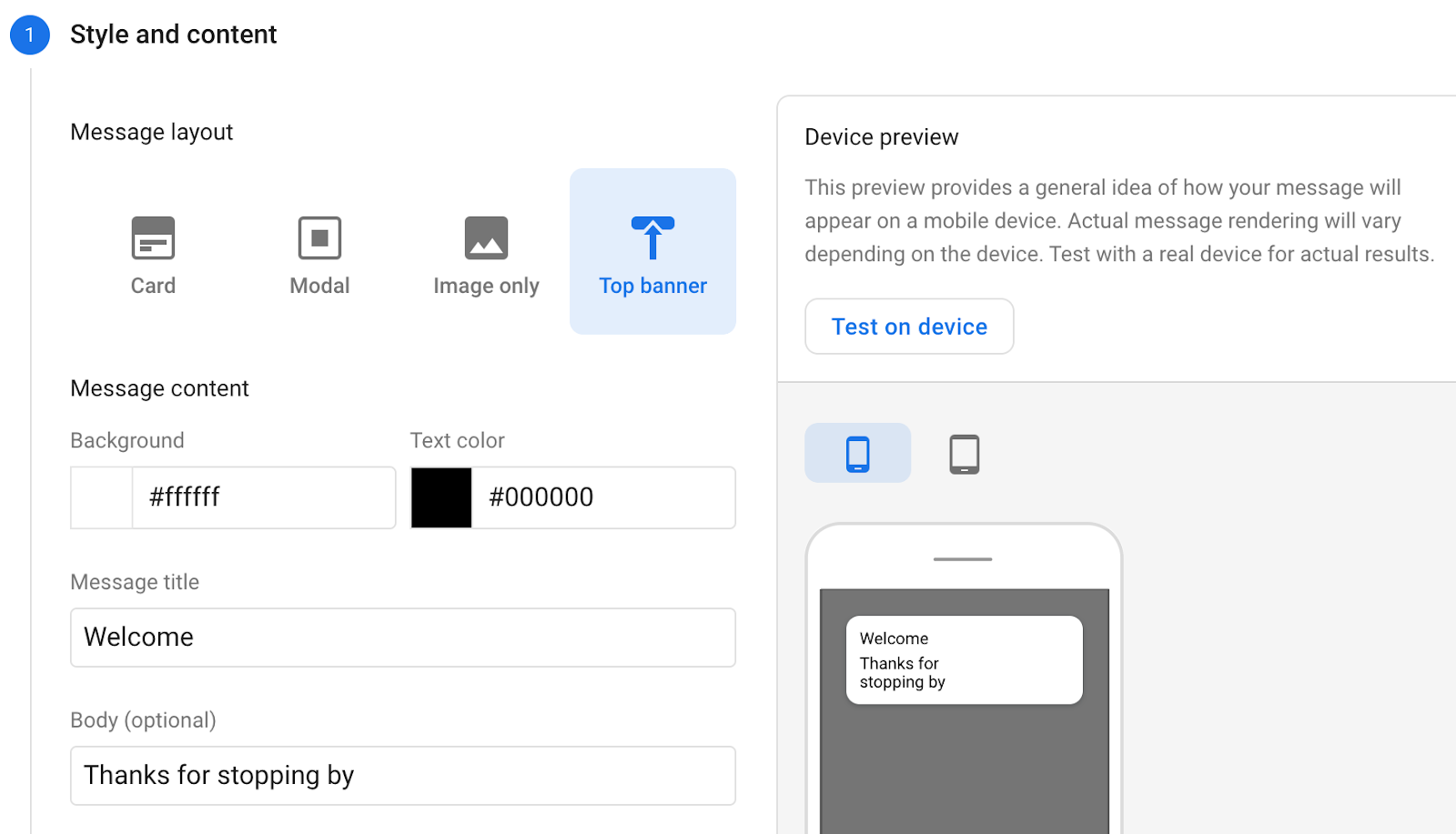This screenshot has height=834, width=1456.
Task: Click the Image only picture icon
Action: [485, 237]
